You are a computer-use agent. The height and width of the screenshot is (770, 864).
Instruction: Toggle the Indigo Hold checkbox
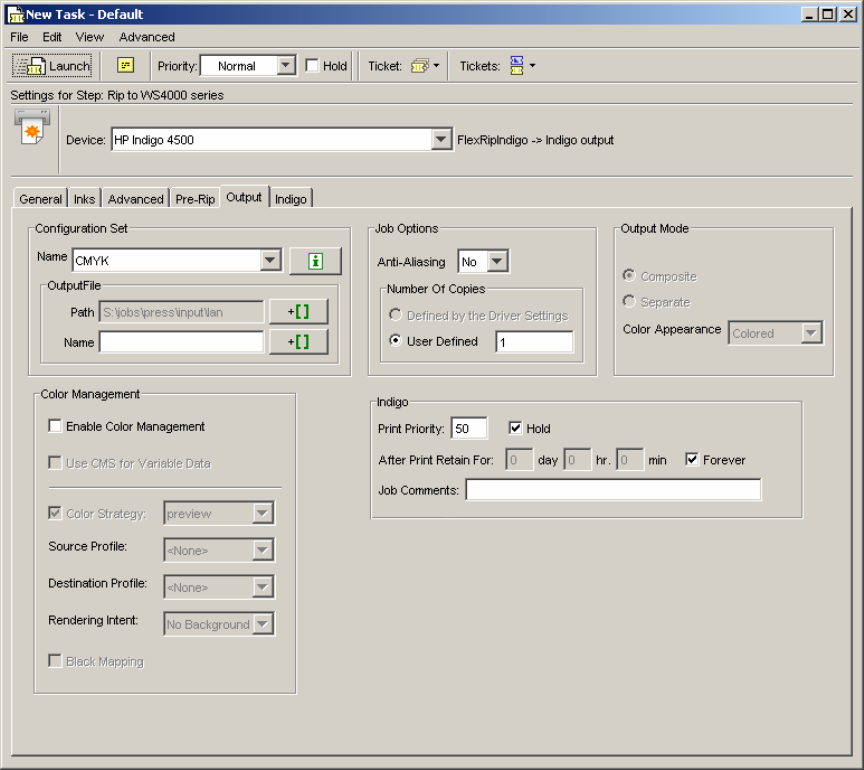515,429
